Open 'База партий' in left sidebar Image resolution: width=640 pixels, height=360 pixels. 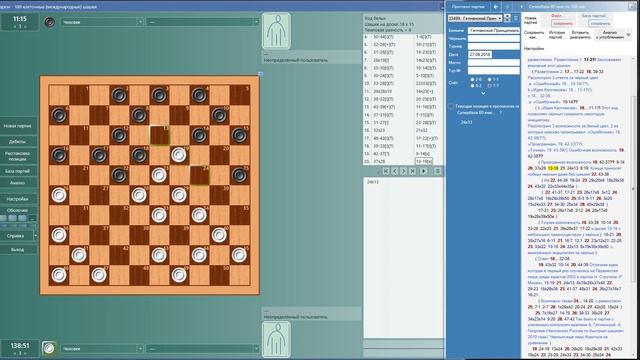click(x=18, y=171)
